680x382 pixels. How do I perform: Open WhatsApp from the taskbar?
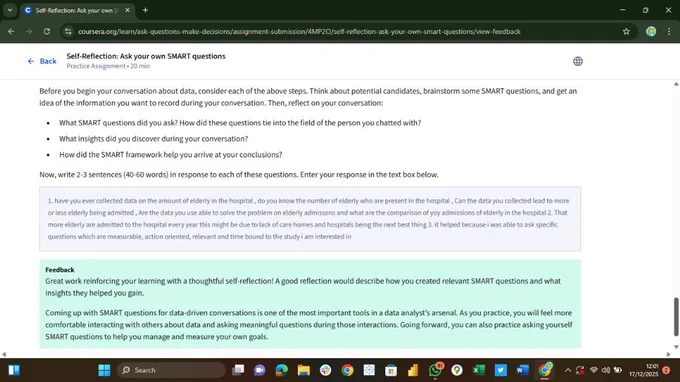tap(435, 370)
